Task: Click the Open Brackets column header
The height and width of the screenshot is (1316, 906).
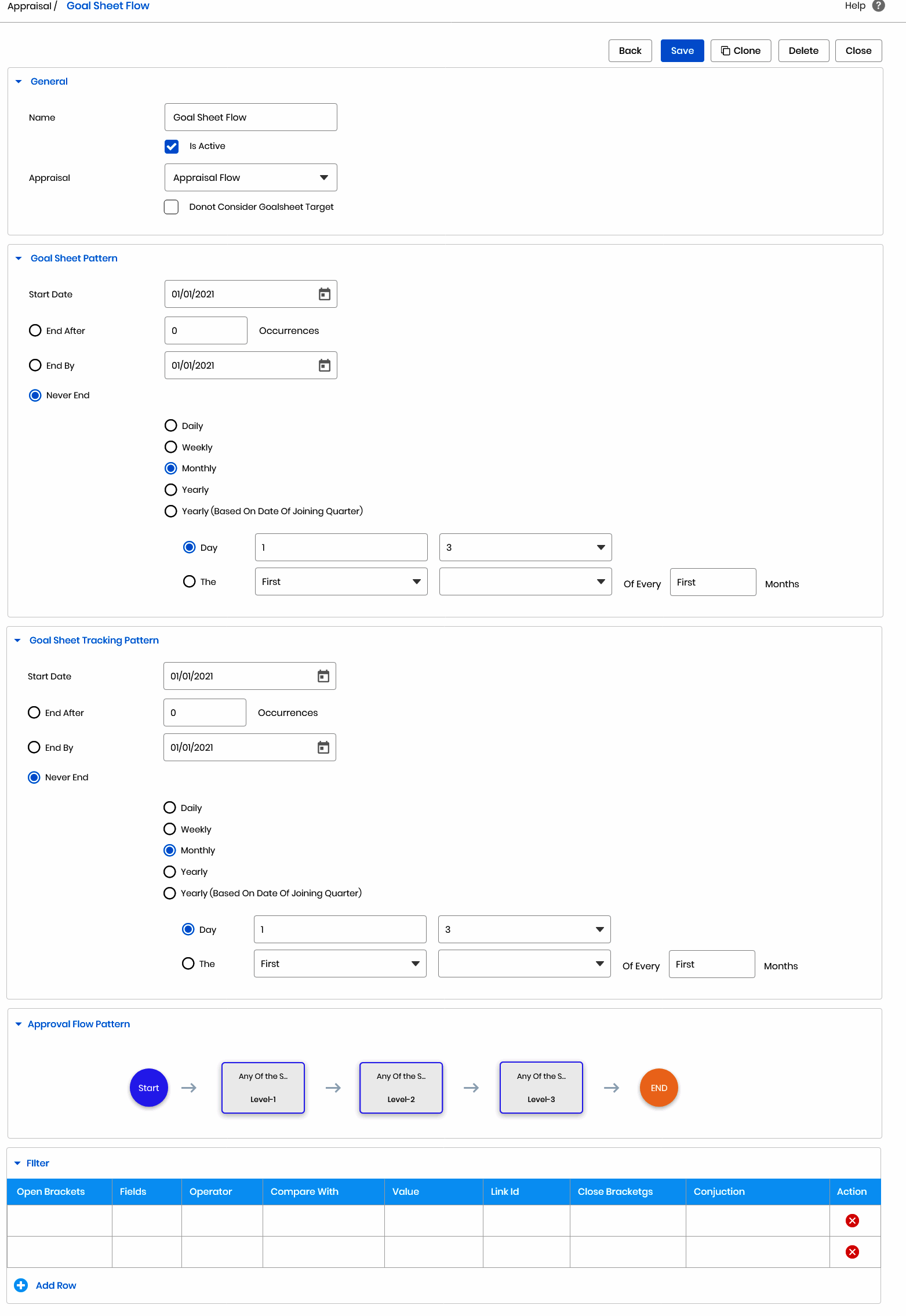Action: click(x=51, y=1191)
